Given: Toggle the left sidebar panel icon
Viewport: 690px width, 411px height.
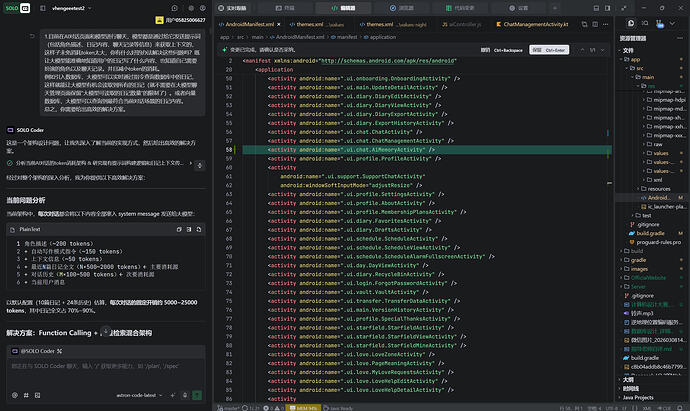Looking at the screenshot, I should pyautogui.click(x=43, y=8).
